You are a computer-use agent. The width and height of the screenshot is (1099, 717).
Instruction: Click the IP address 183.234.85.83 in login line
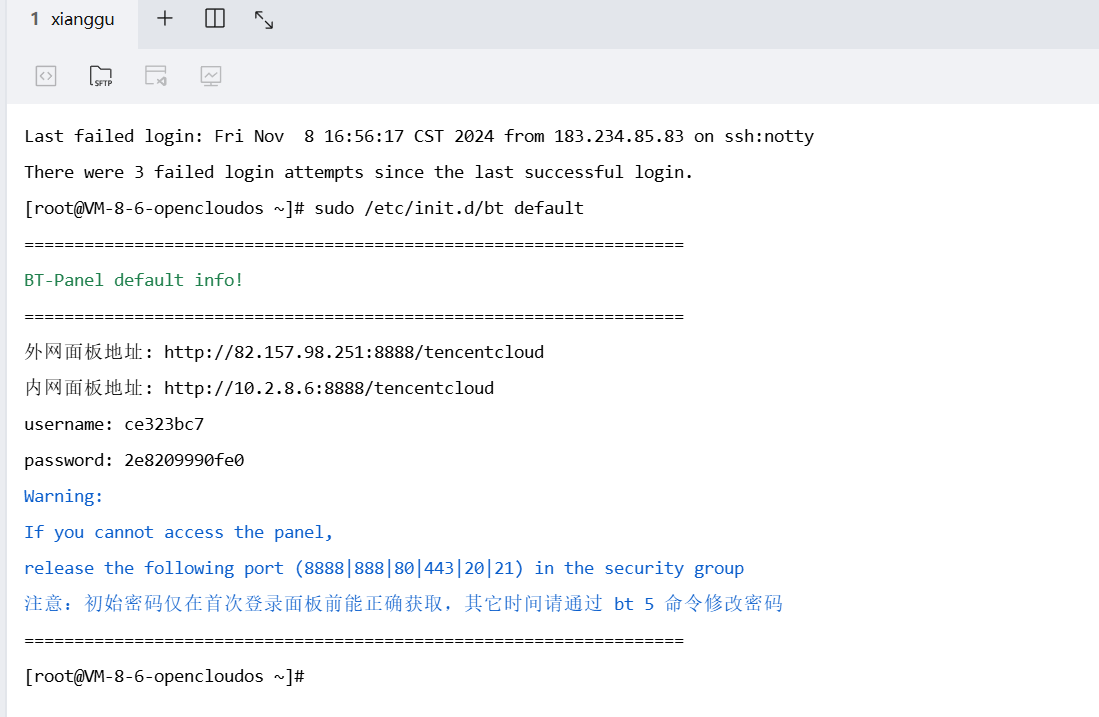(x=619, y=136)
